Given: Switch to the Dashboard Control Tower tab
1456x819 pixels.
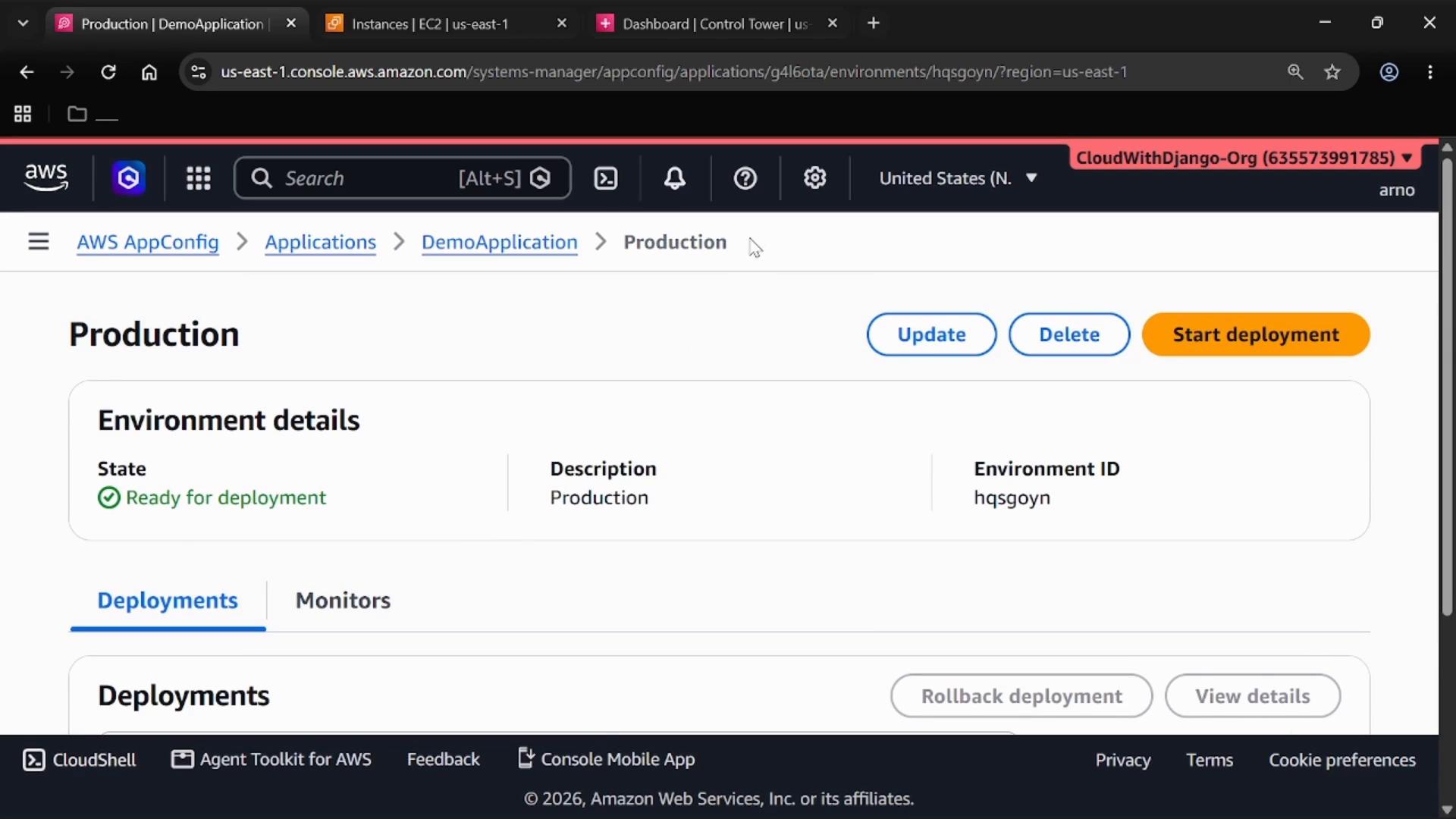Looking at the screenshot, I should coord(715,24).
